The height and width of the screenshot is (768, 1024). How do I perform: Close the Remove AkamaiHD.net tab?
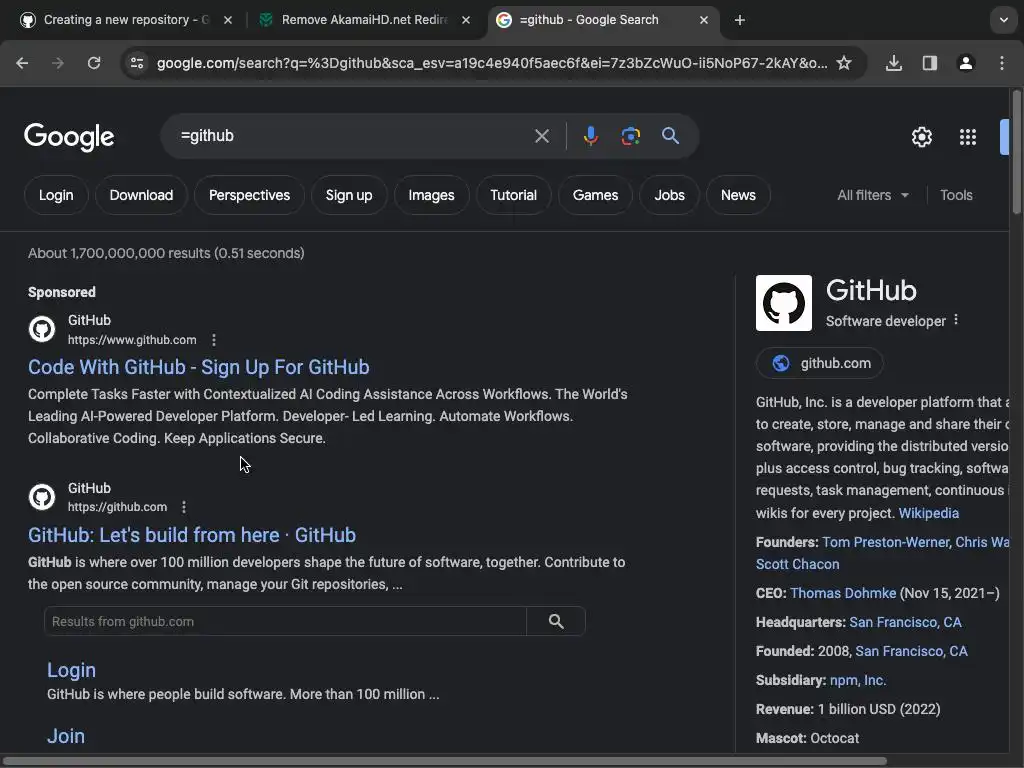click(466, 20)
